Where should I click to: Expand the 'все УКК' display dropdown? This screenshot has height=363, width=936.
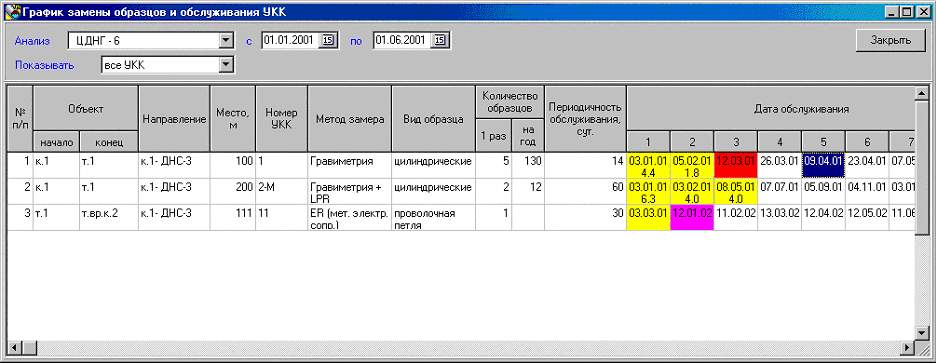[x=226, y=65]
